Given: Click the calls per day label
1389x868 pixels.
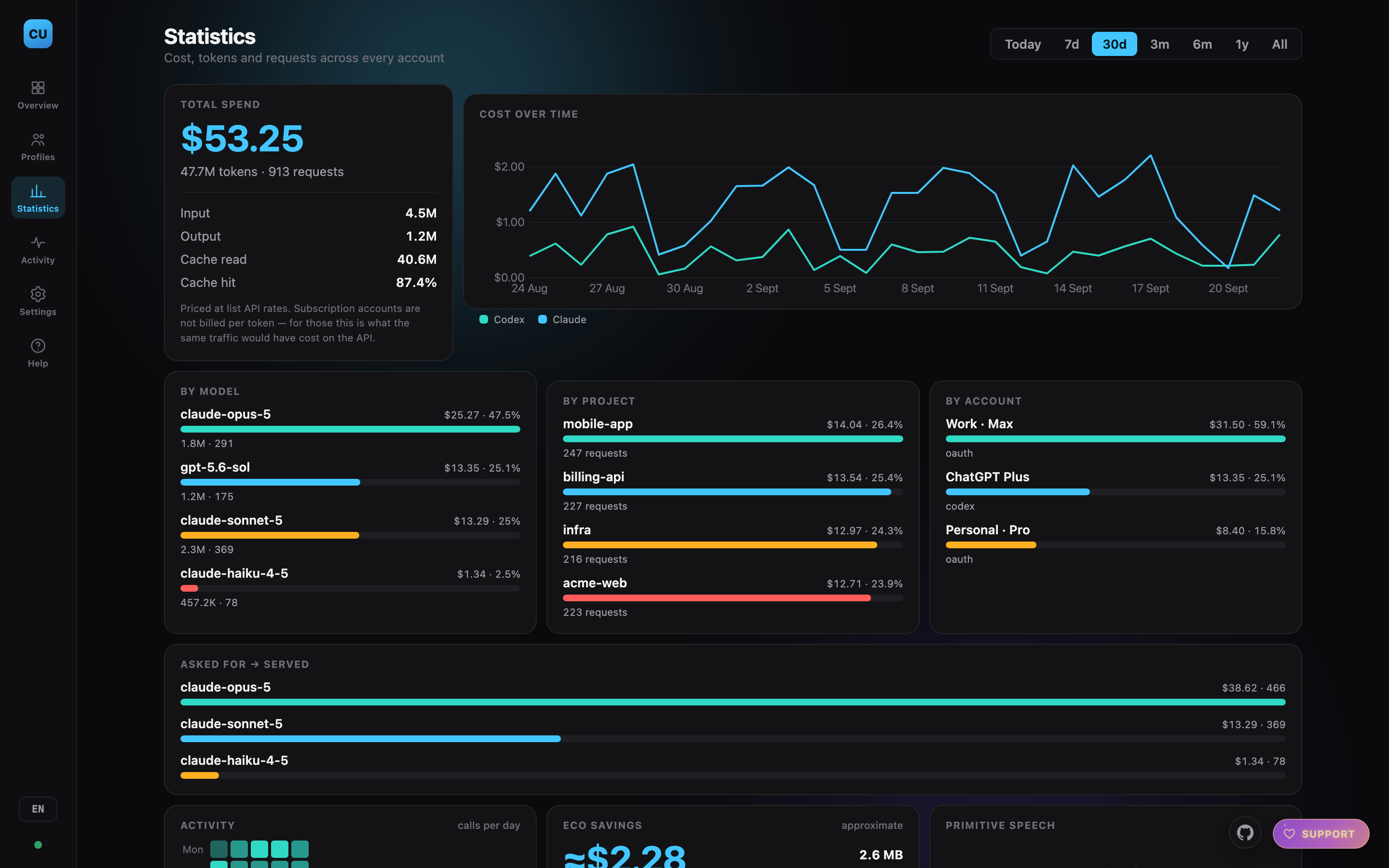Looking at the screenshot, I should [489, 826].
